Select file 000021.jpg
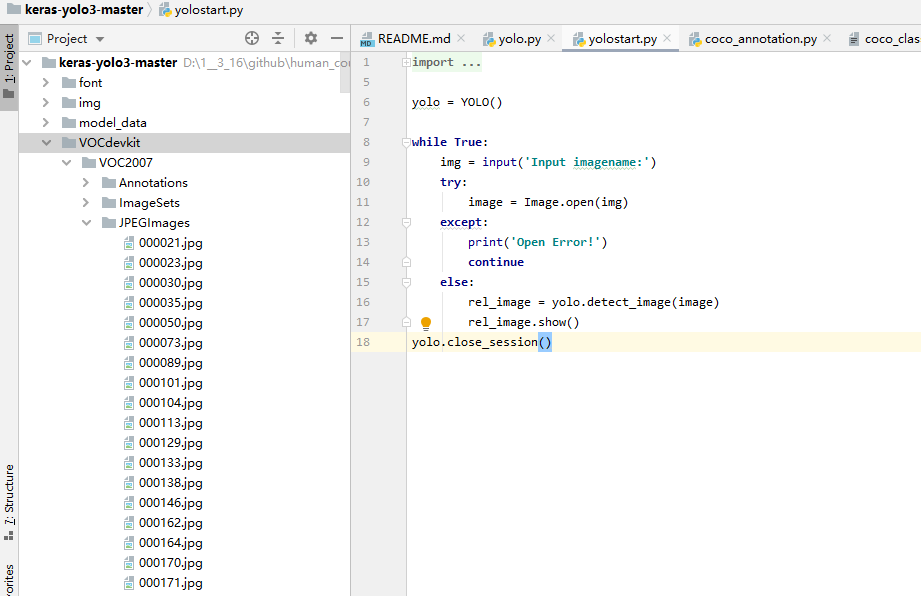This screenshot has width=921, height=596. tap(170, 243)
